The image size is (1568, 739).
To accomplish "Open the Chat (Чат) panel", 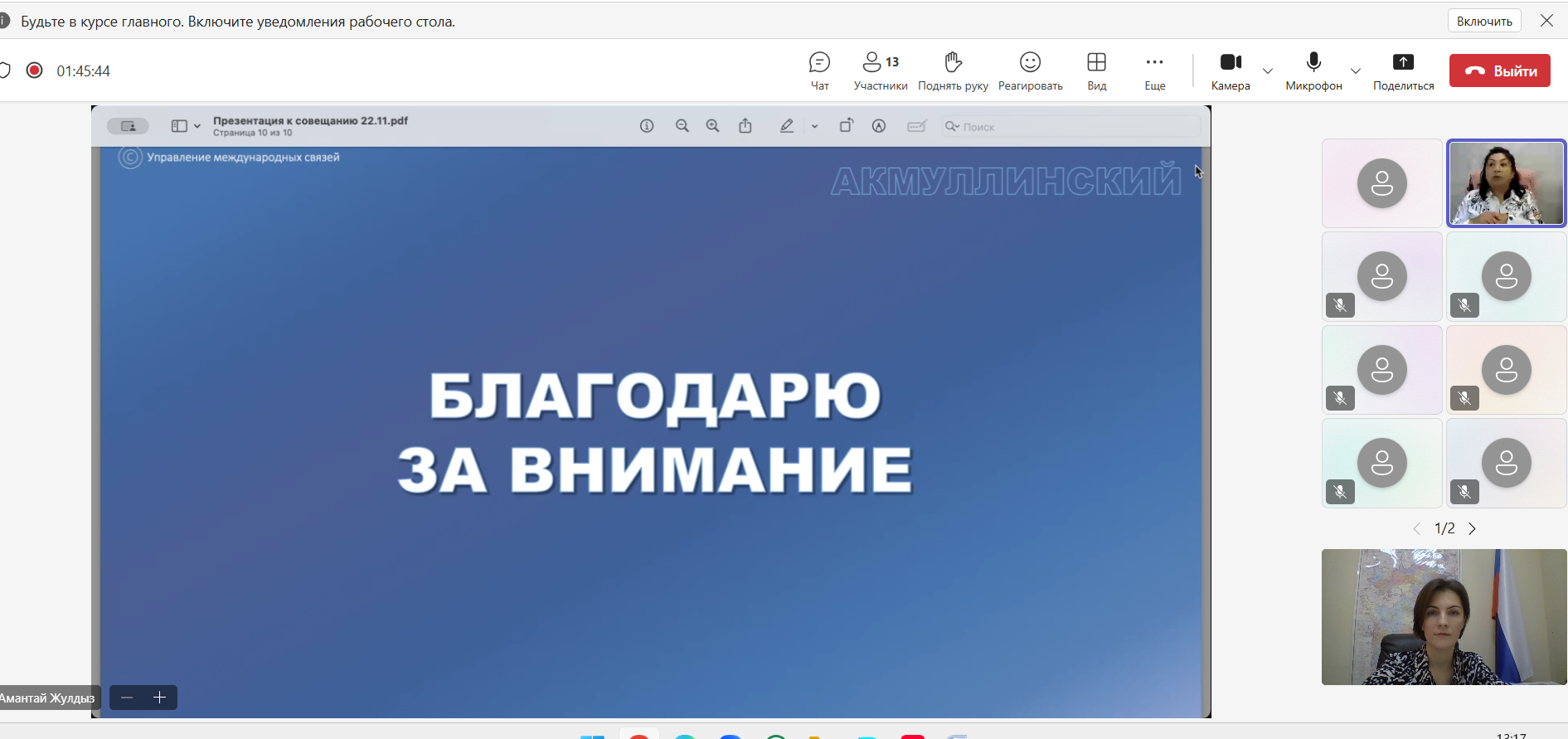I will [x=819, y=71].
